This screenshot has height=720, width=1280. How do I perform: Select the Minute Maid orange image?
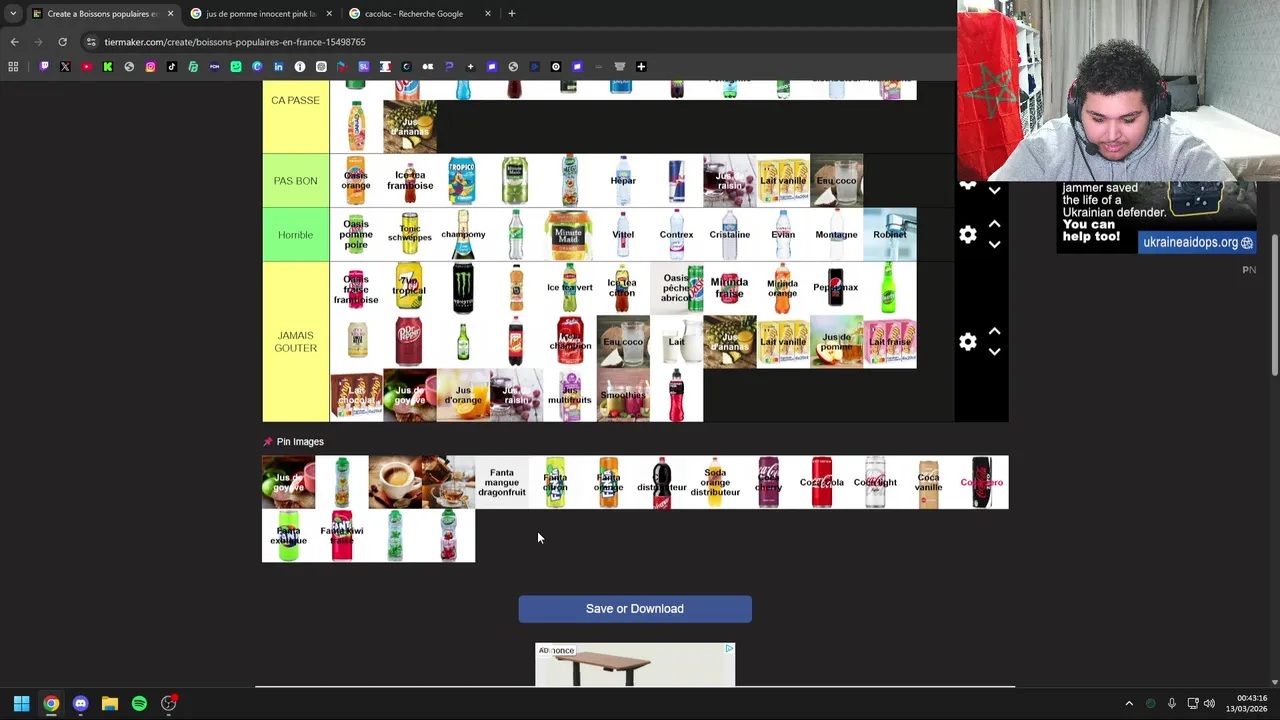tap(569, 235)
